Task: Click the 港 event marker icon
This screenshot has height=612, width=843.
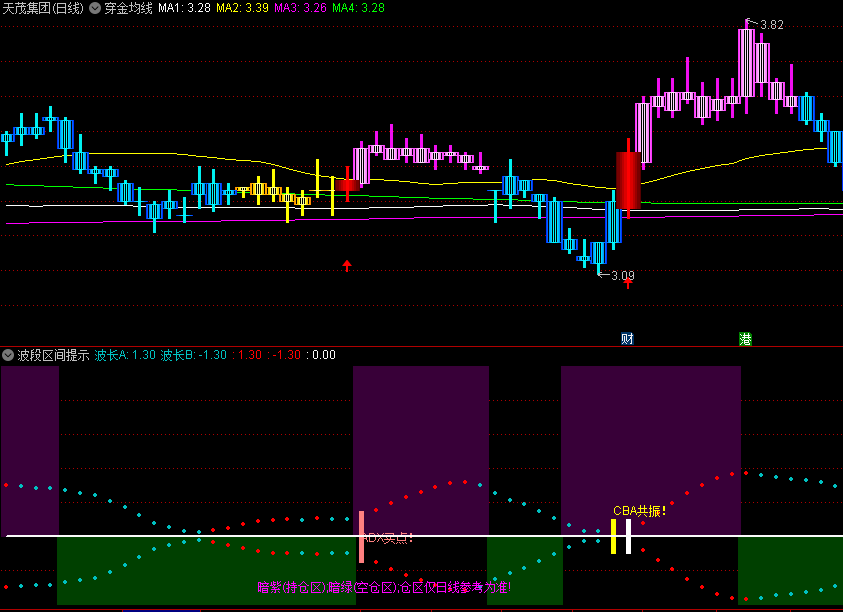Action: [745, 339]
